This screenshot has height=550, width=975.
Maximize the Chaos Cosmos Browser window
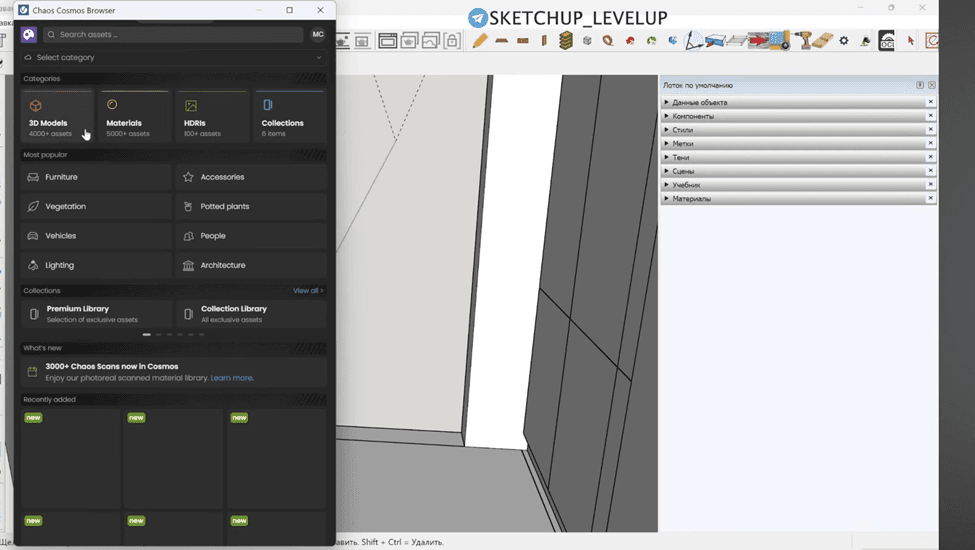click(289, 10)
